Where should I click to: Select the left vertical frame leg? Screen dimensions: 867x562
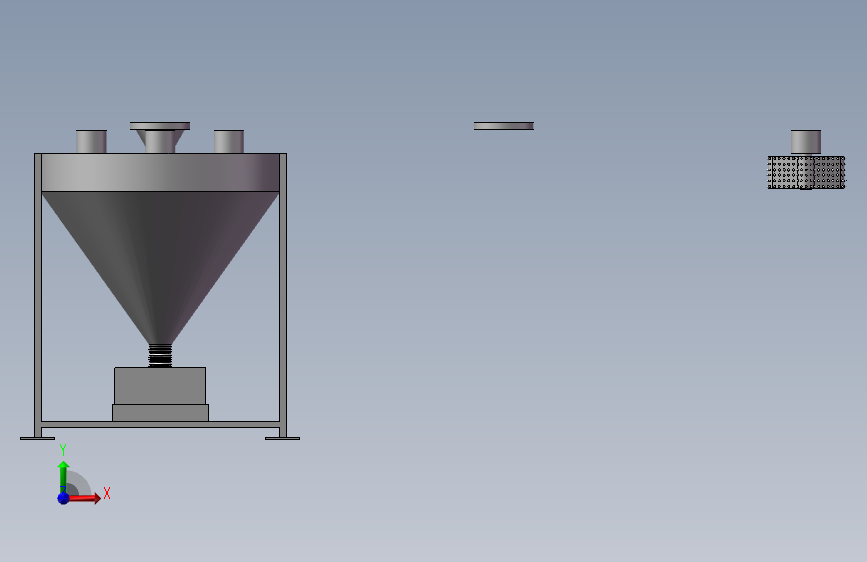click(38, 295)
